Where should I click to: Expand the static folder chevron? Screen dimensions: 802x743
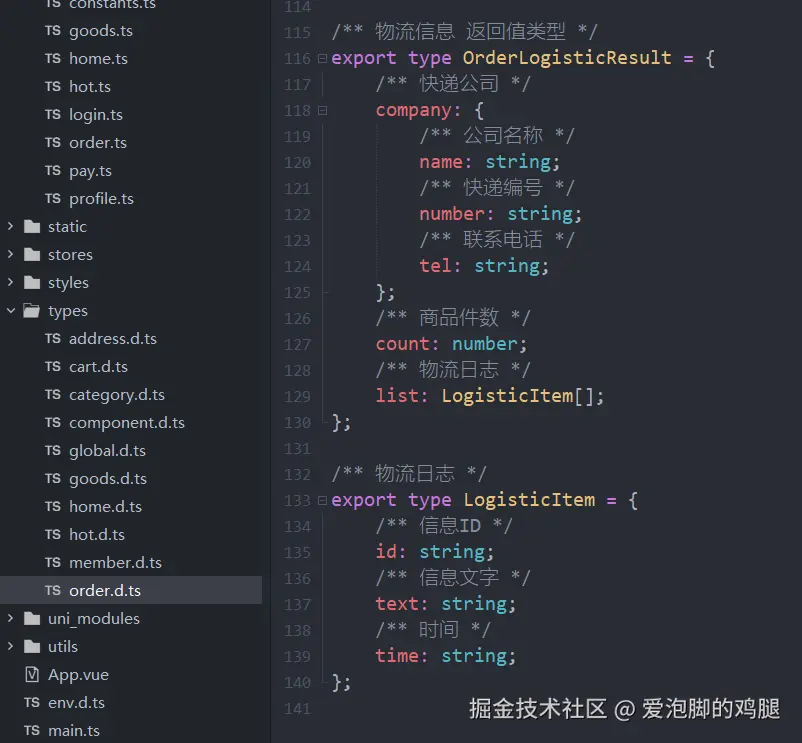coord(11,226)
